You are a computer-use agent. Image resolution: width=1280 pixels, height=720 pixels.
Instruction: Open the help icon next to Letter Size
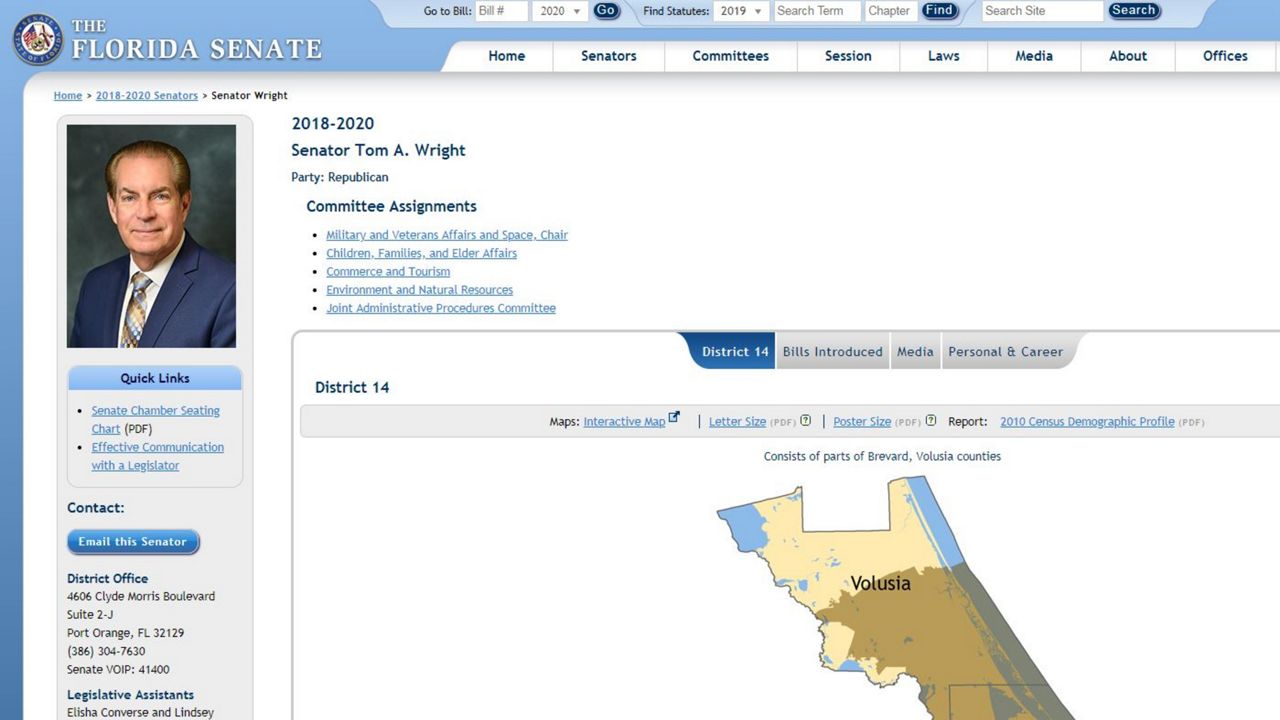point(806,421)
